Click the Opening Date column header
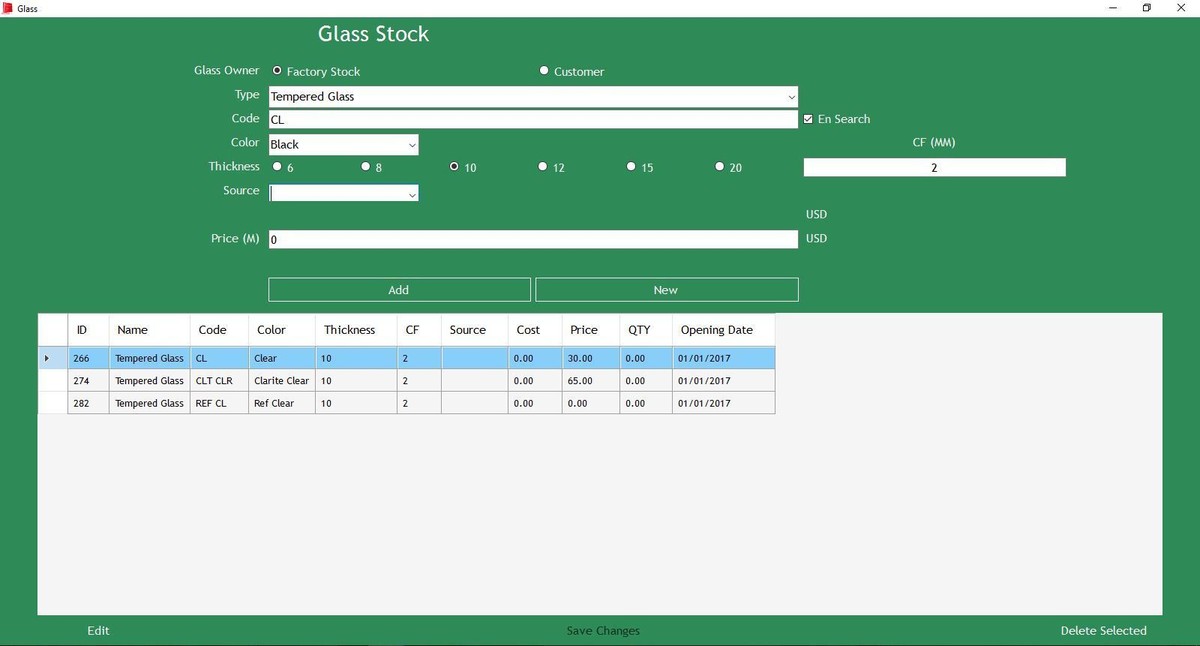This screenshot has height=646, width=1200. [x=716, y=330]
